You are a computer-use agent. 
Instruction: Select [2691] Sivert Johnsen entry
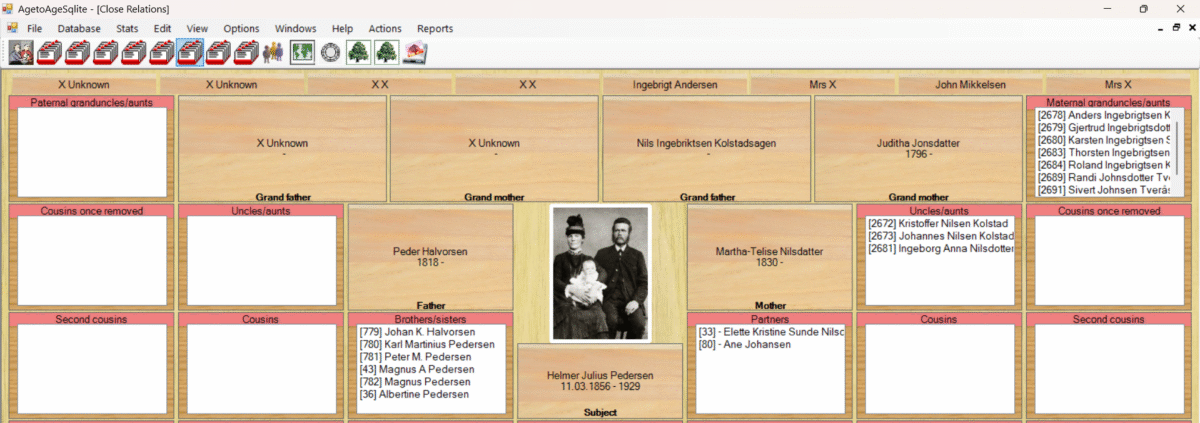[1104, 189]
